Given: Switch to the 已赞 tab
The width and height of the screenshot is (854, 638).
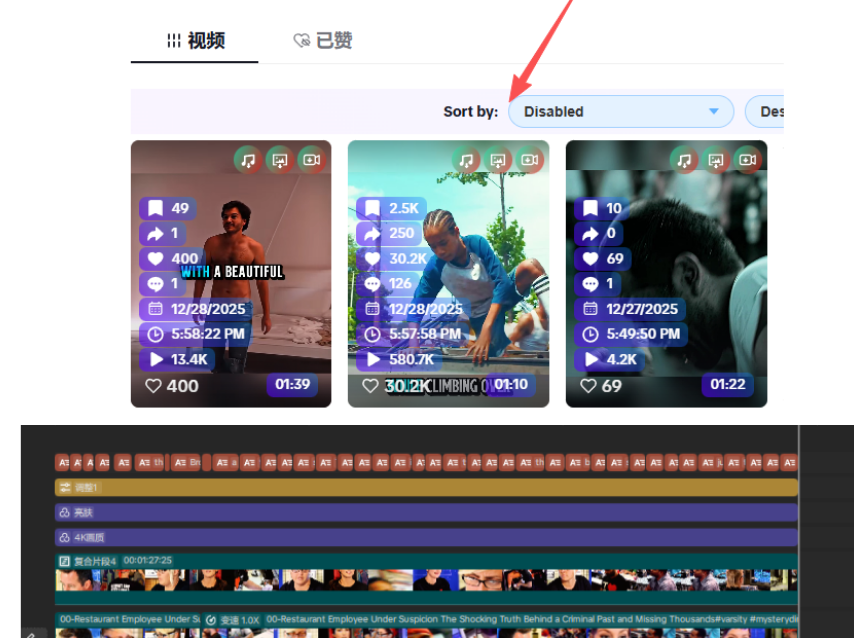Looking at the screenshot, I should point(322,41).
